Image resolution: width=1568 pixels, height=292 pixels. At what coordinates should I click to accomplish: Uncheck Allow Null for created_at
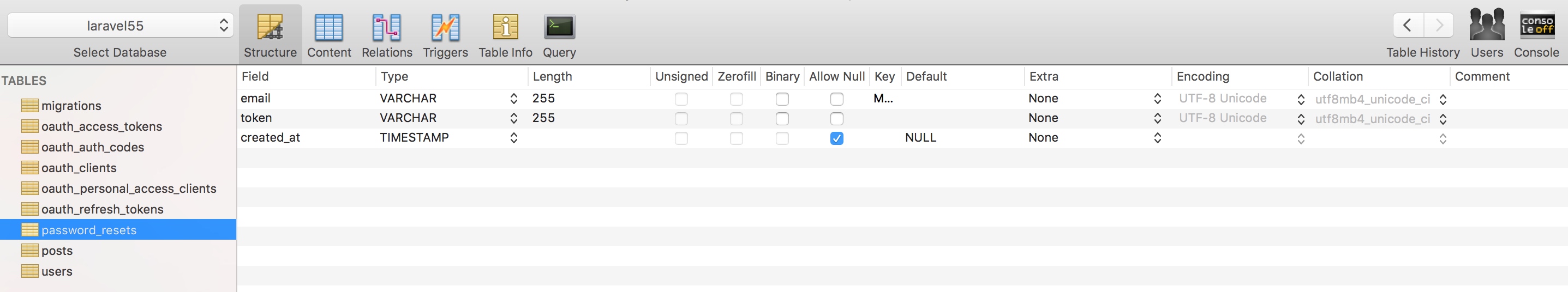[x=837, y=138]
